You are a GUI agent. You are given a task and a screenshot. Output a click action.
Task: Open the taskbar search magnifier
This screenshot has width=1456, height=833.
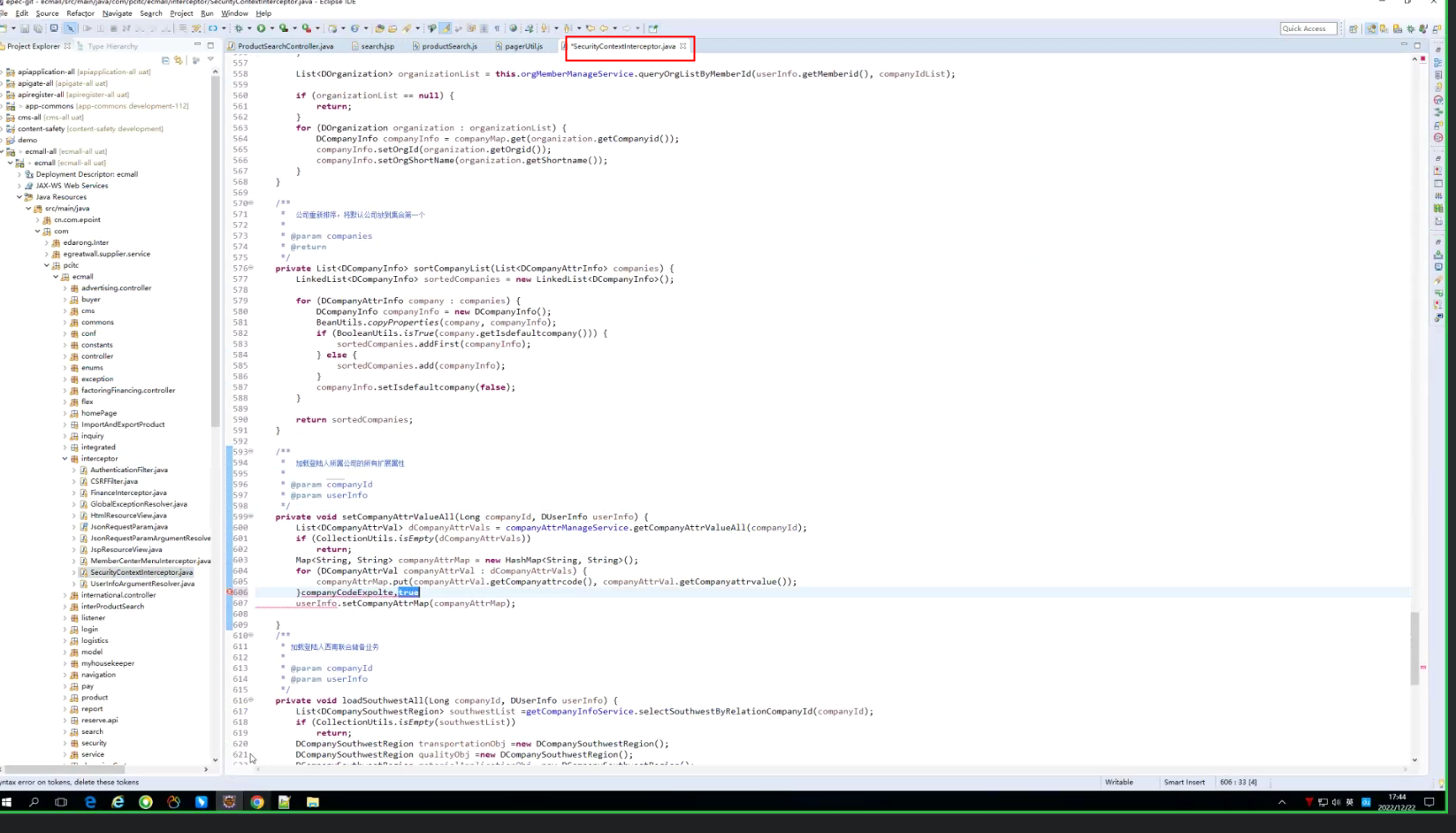pyautogui.click(x=34, y=802)
